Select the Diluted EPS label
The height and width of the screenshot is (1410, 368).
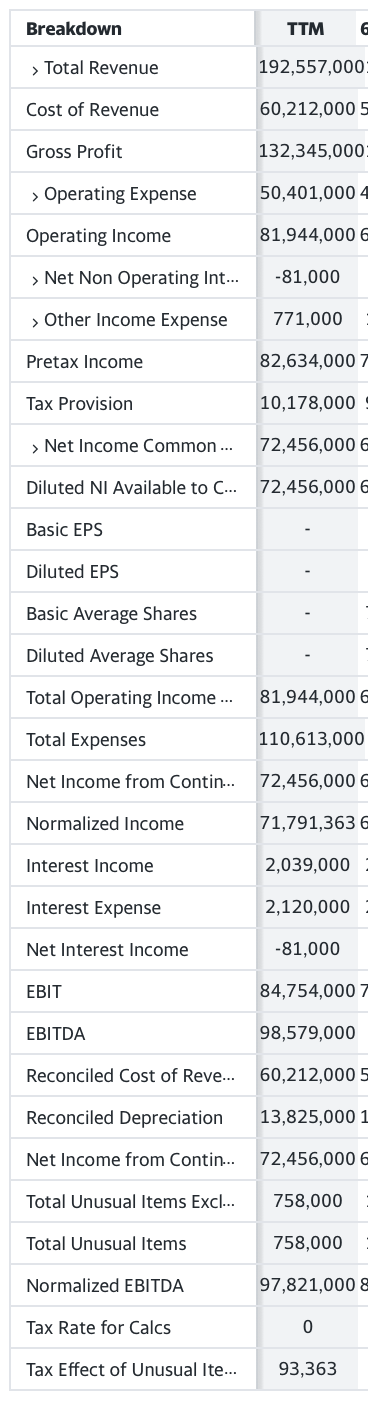72,572
